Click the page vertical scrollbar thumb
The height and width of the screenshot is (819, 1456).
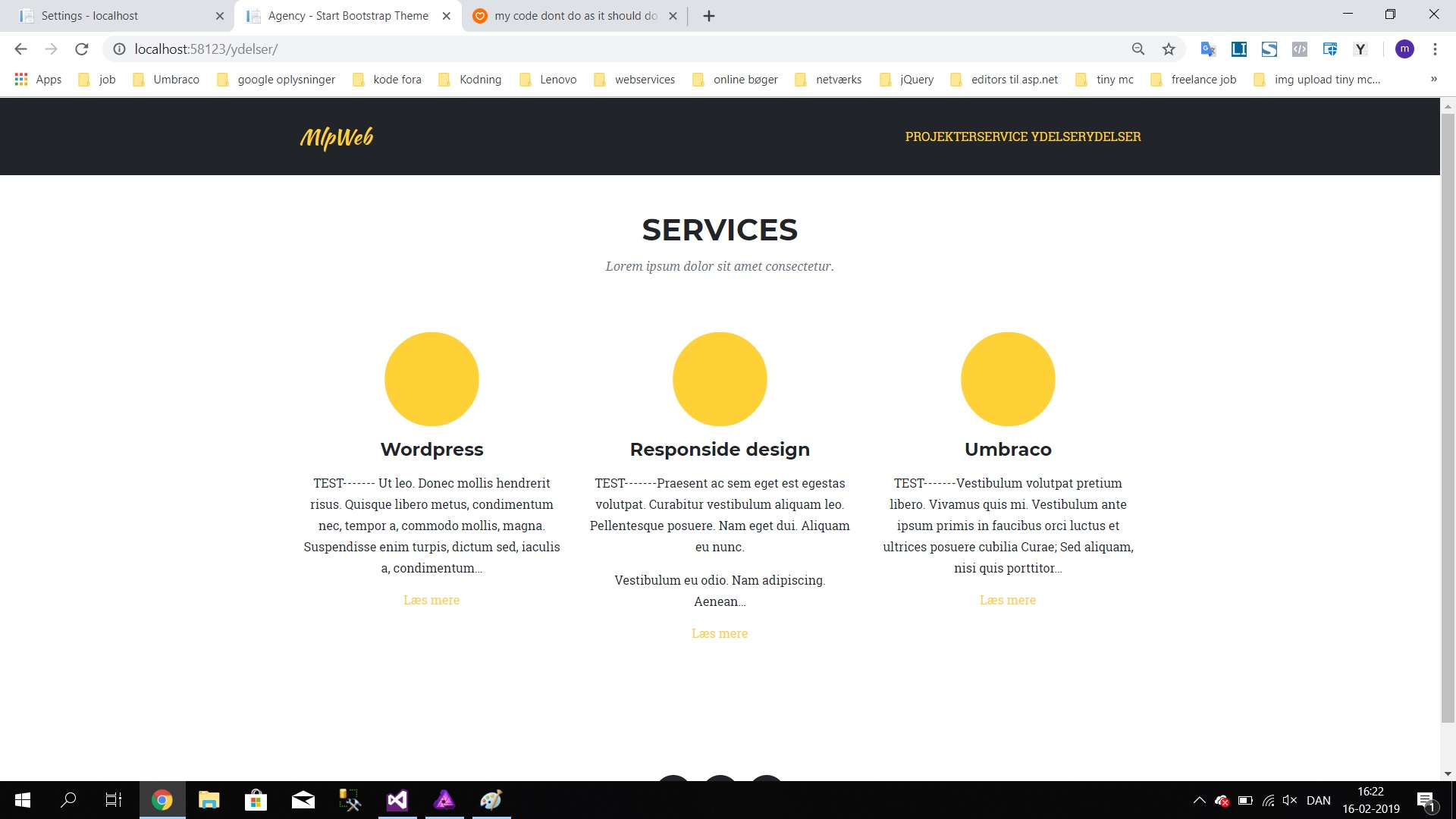click(1448, 419)
